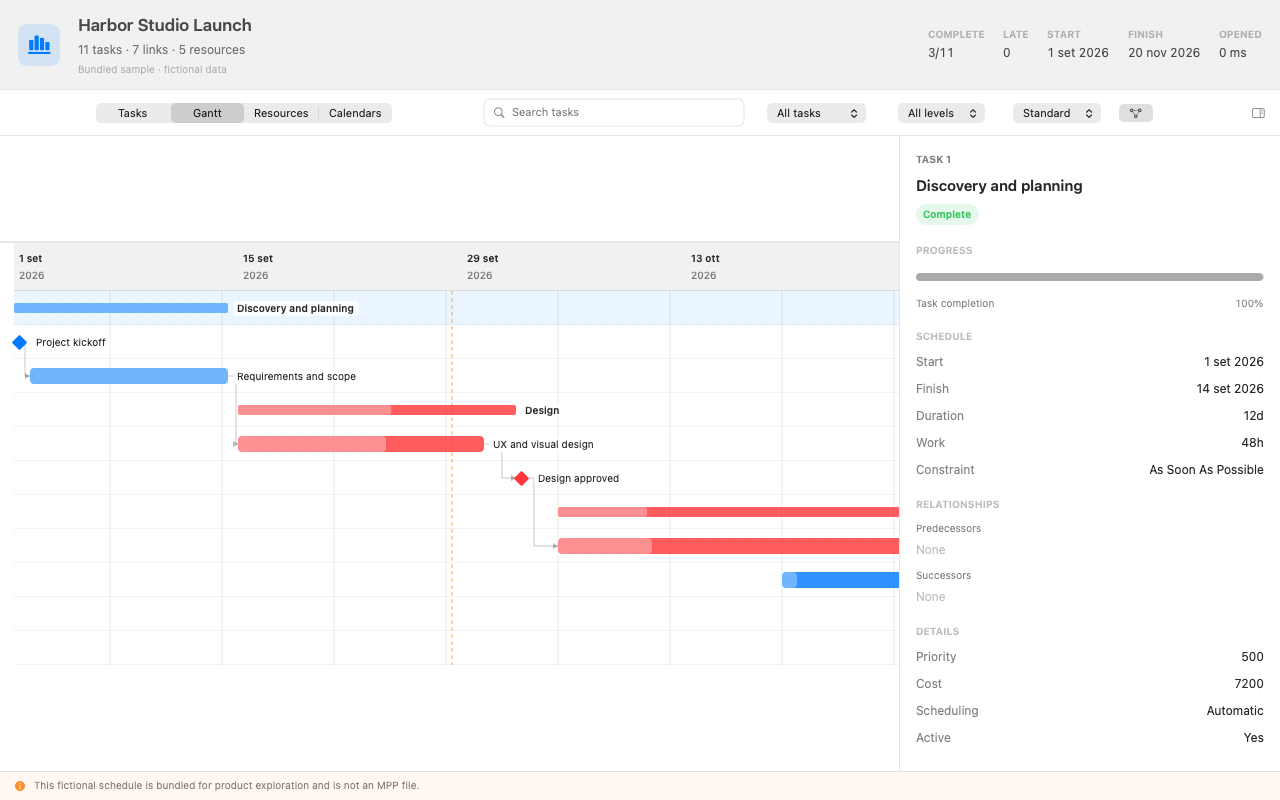
Task: Click the UX and visual design bar
Action: [361, 444]
